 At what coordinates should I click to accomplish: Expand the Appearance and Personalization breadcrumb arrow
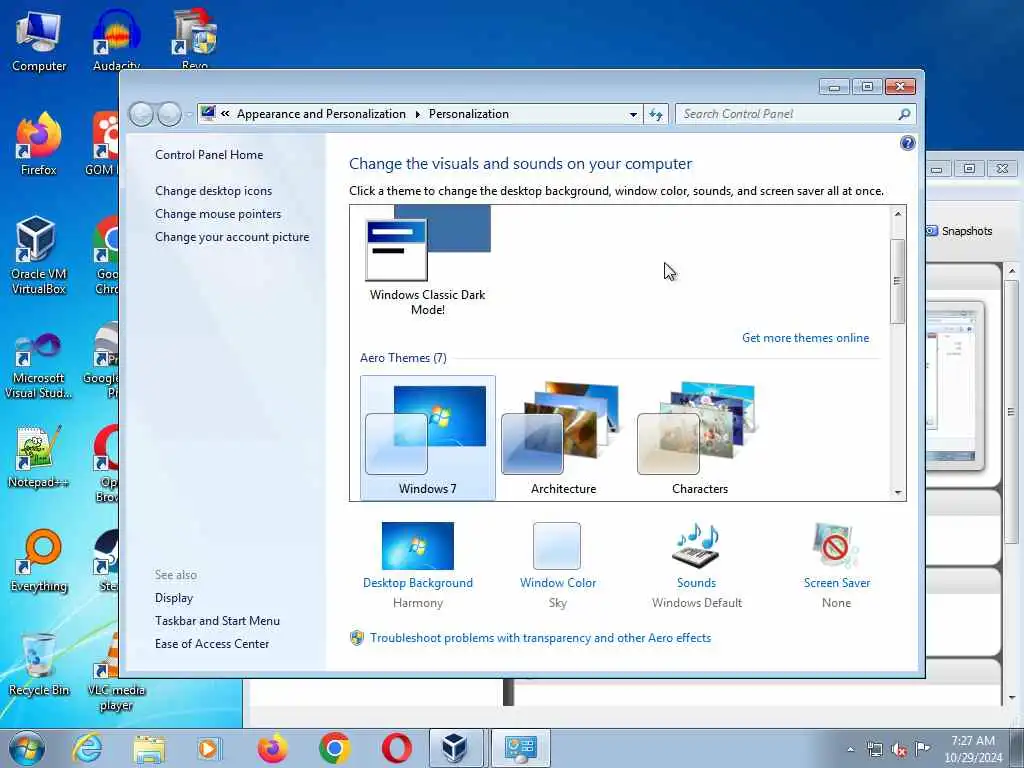418,114
